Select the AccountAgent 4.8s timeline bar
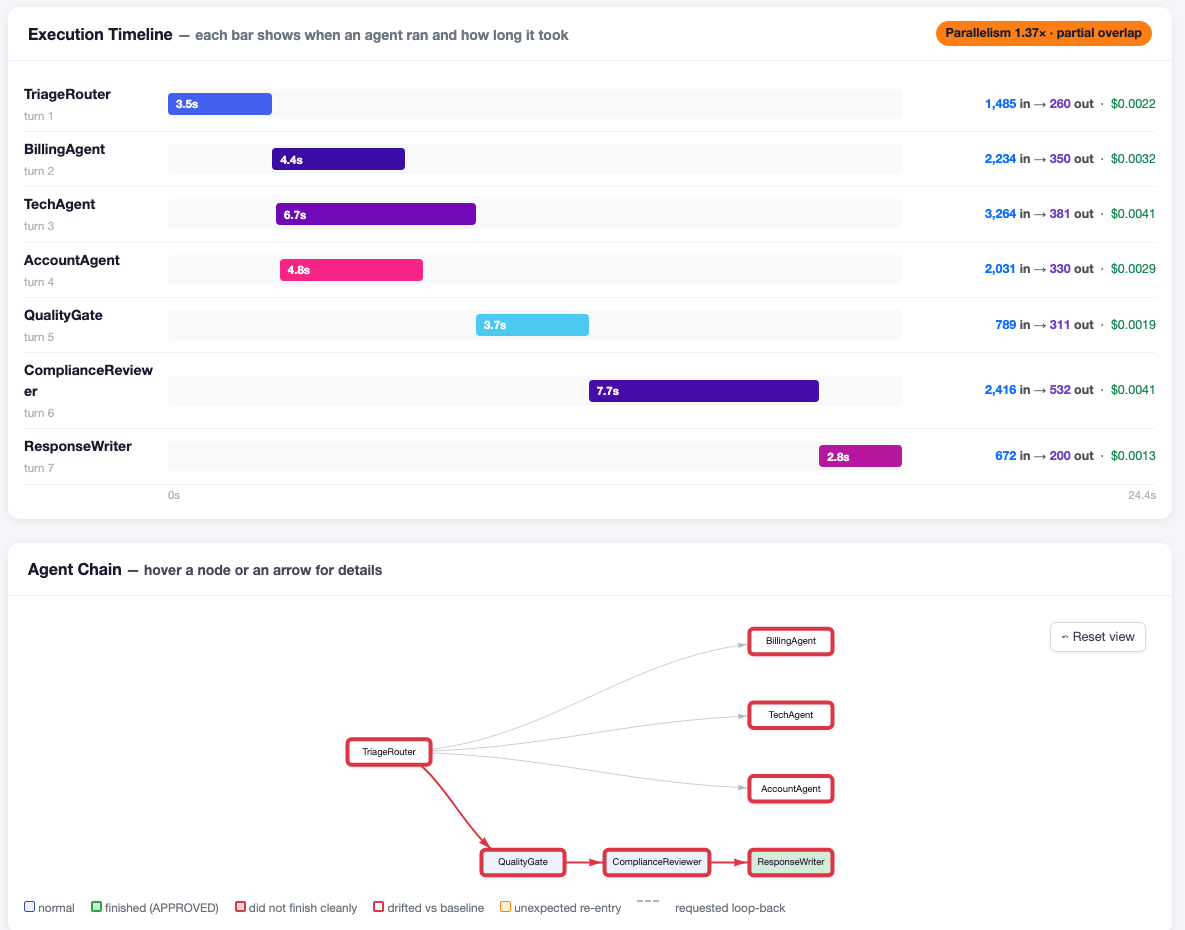Viewport: 1185px width, 930px height. pyautogui.click(x=351, y=270)
